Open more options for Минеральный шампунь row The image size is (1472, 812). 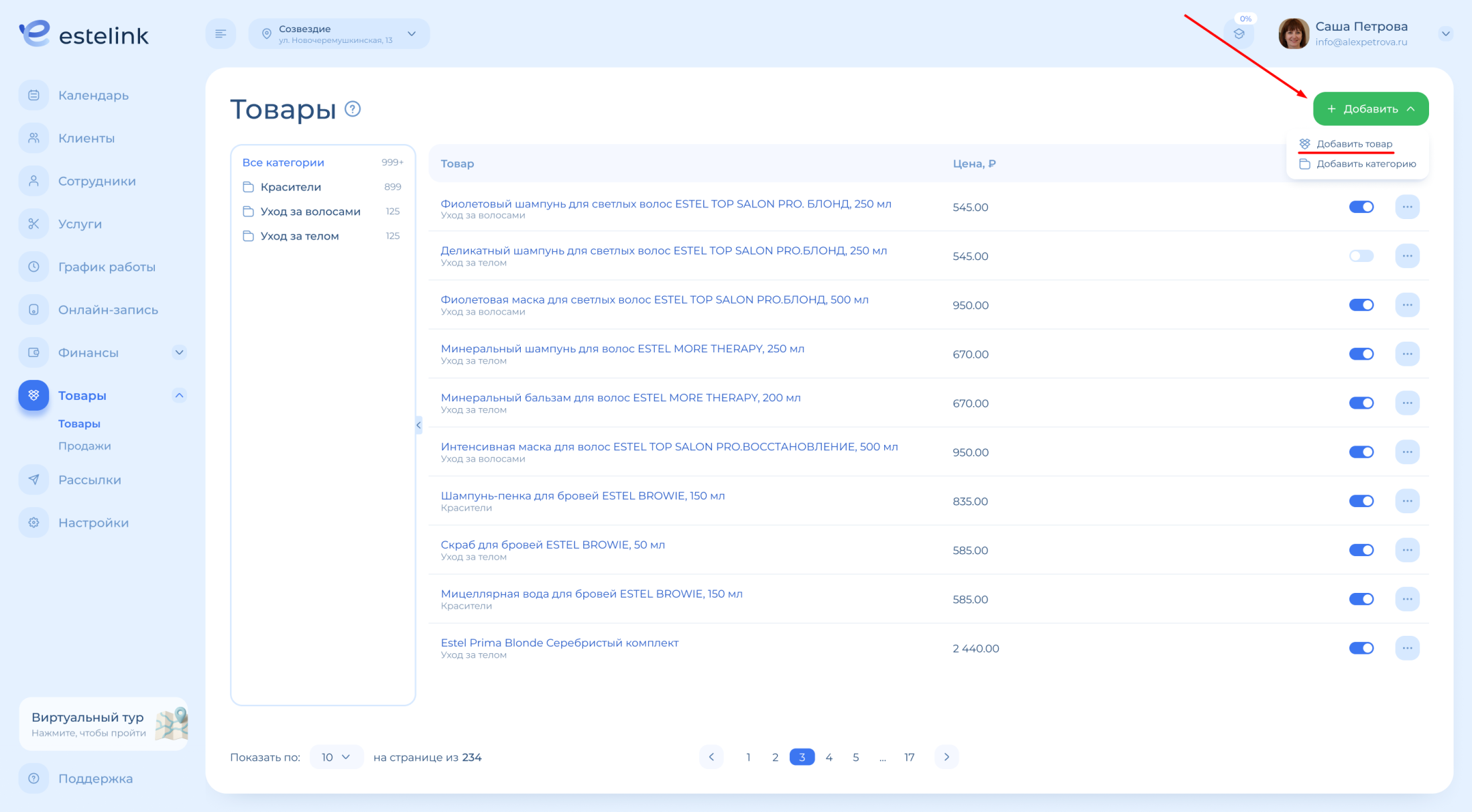(1407, 354)
